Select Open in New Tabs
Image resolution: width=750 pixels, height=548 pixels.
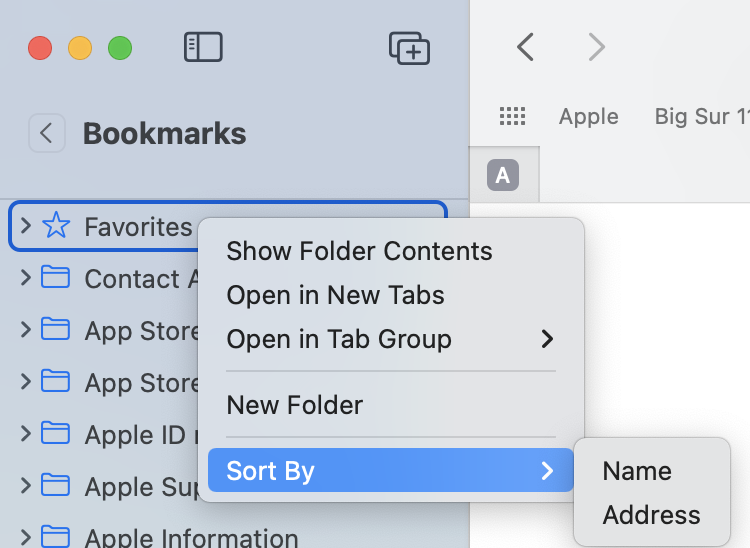pyautogui.click(x=335, y=295)
